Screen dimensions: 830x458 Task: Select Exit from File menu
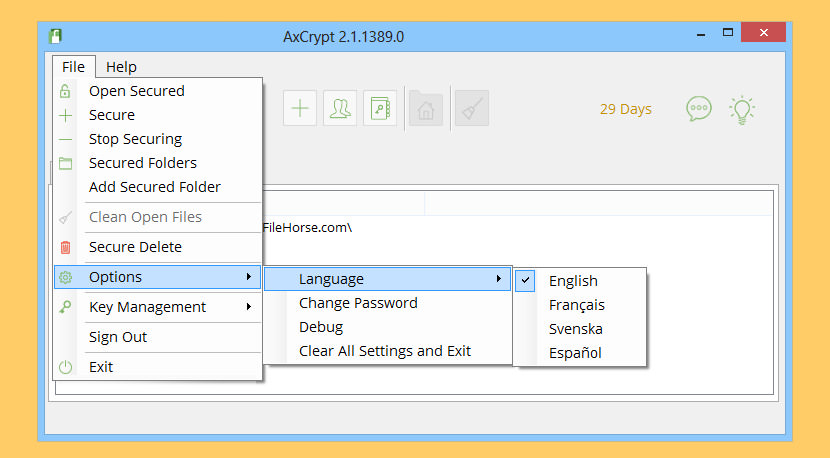tap(158, 367)
